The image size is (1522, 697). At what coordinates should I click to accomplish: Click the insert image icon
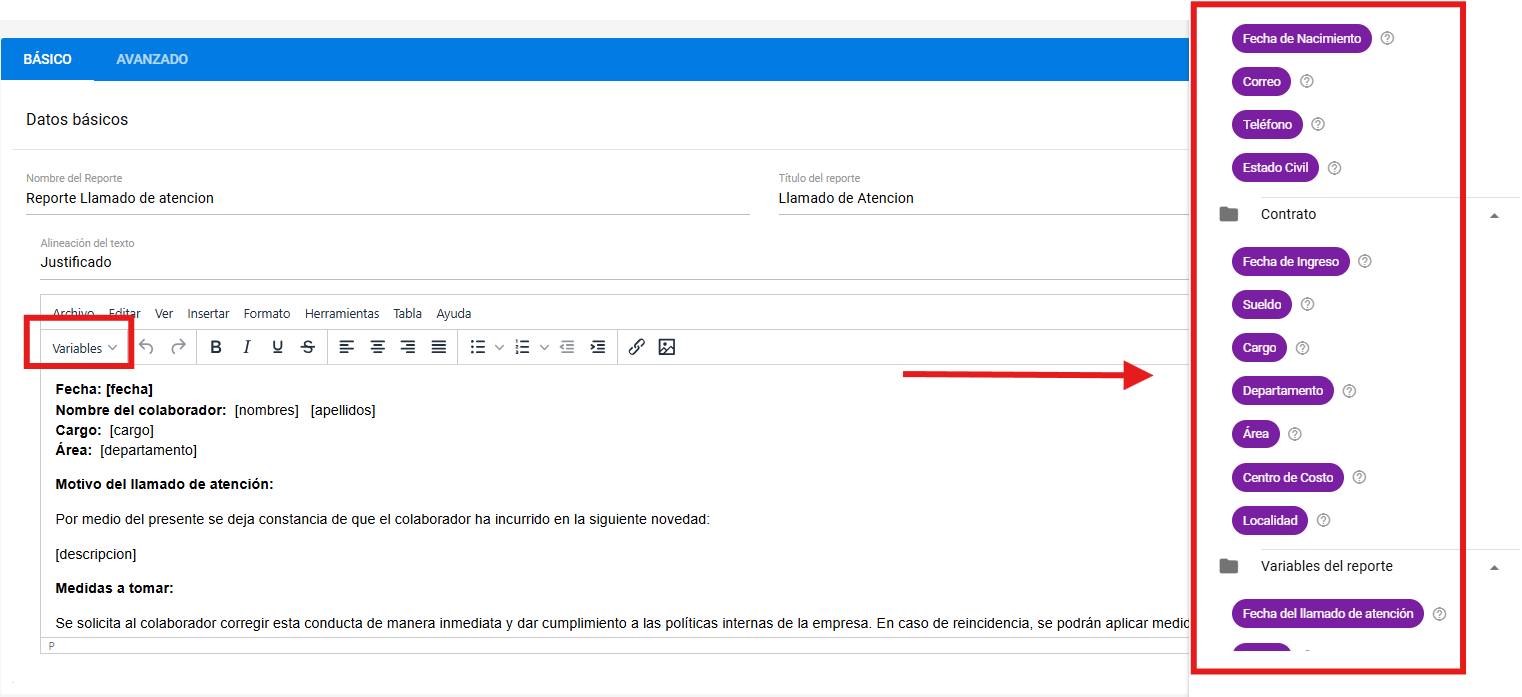(667, 347)
